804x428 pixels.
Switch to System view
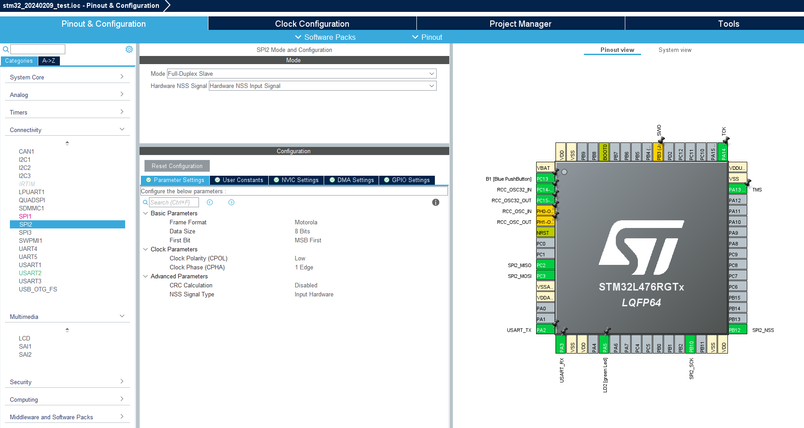(675, 50)
